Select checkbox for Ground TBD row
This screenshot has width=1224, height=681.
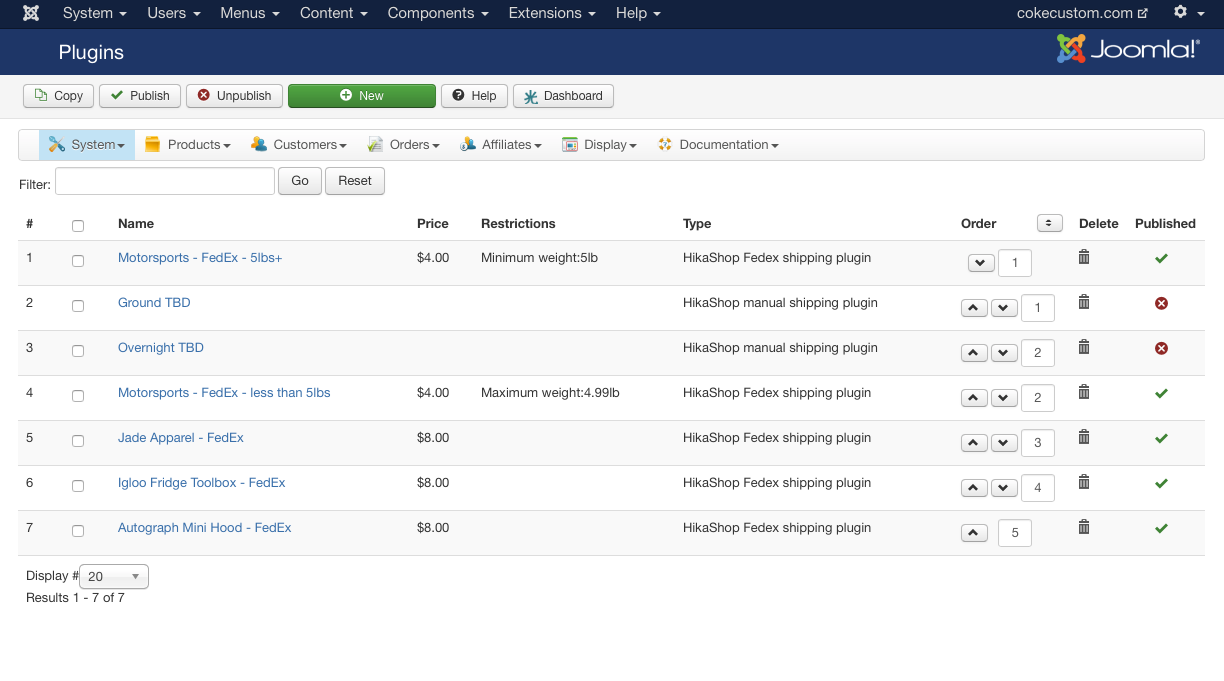pyautogui.click(x=78, y=306)
